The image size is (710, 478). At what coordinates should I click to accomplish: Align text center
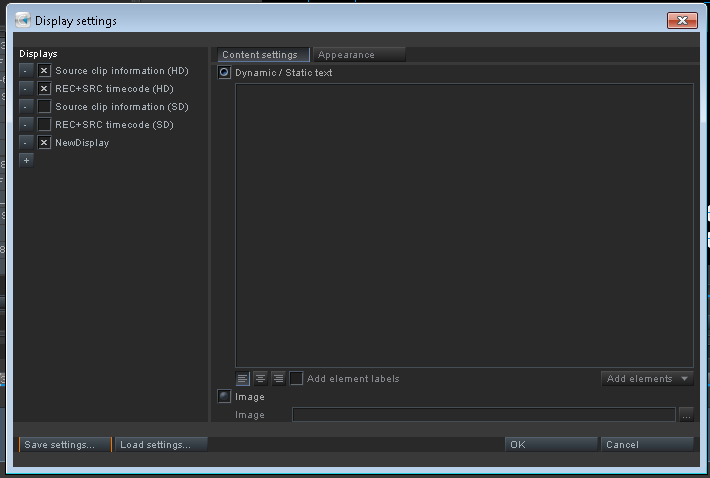260,378
